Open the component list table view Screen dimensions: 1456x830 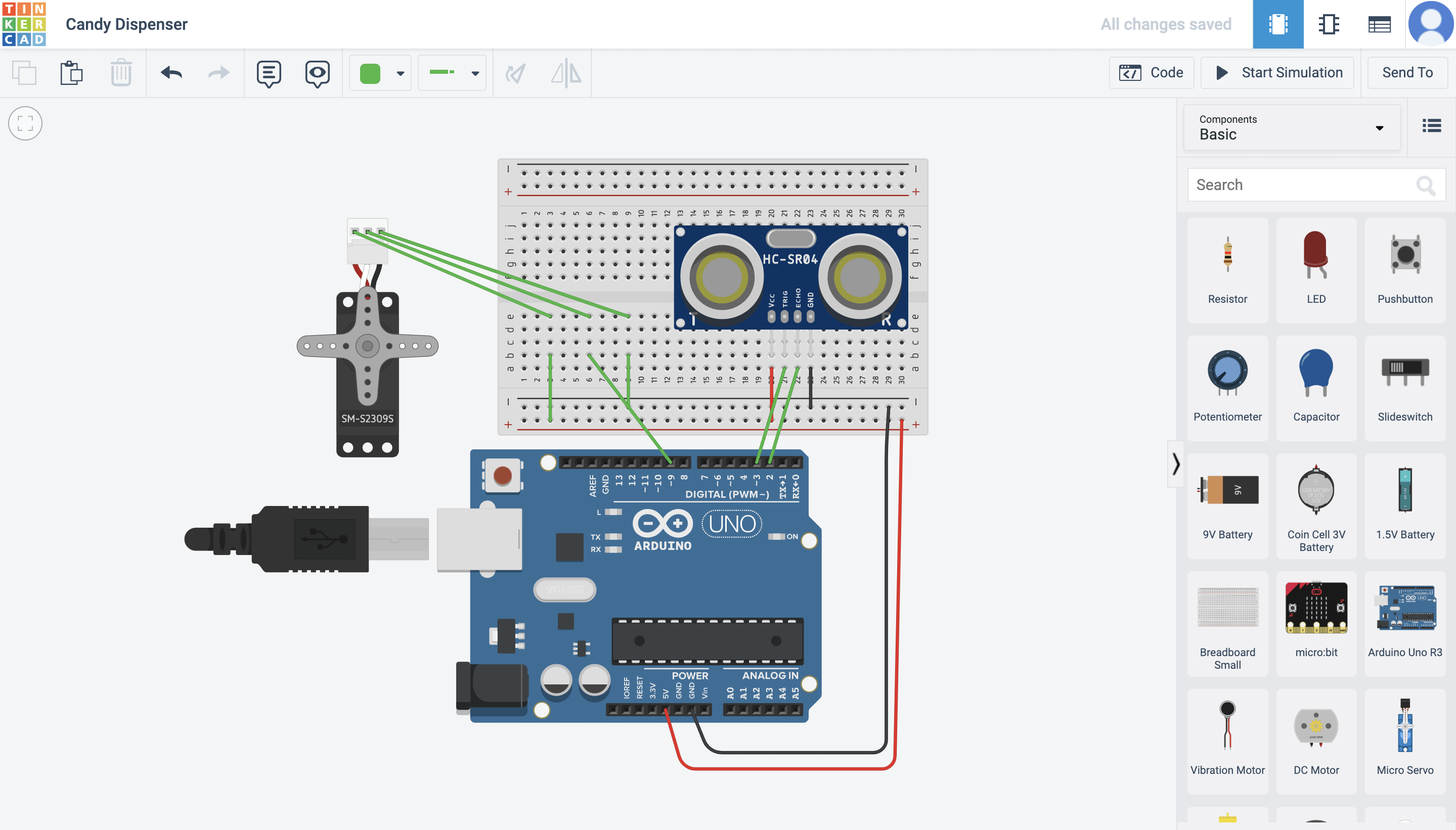point(1379,24)
